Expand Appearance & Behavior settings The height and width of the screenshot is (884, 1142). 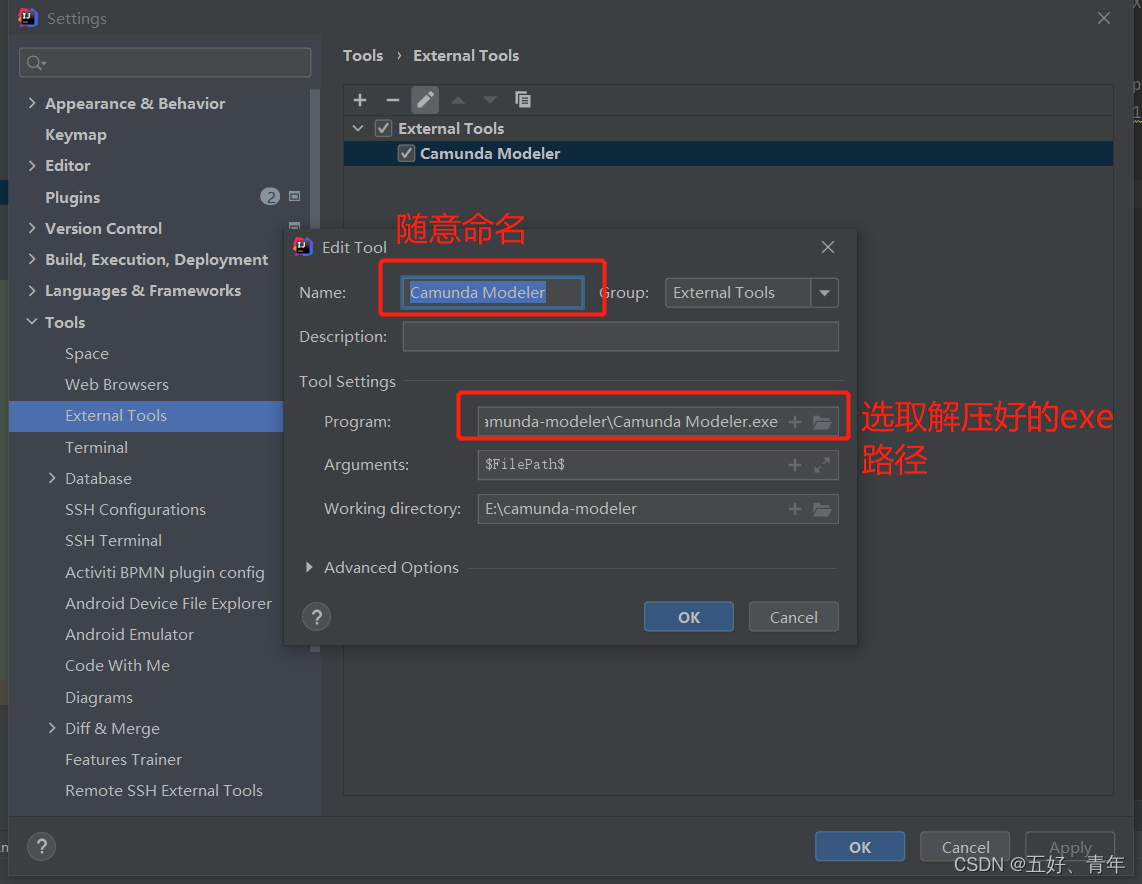tap(32, 103)
